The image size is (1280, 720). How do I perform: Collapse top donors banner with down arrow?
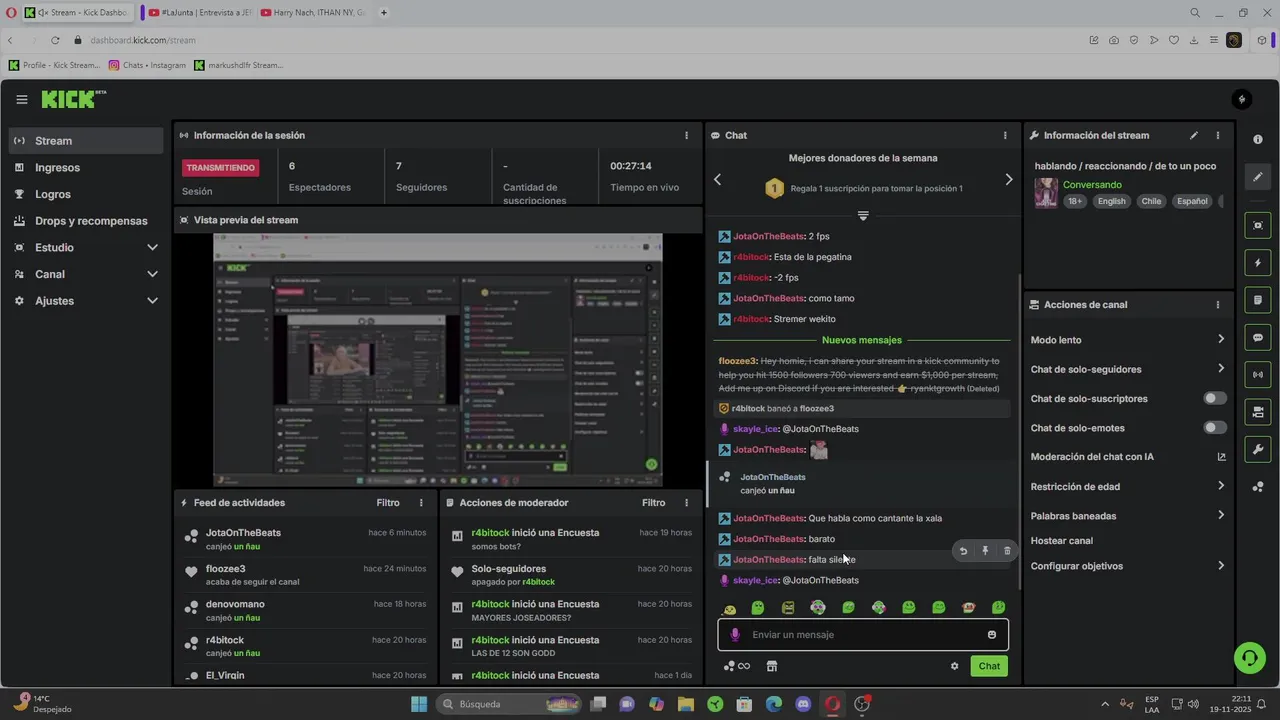point(863,216)
